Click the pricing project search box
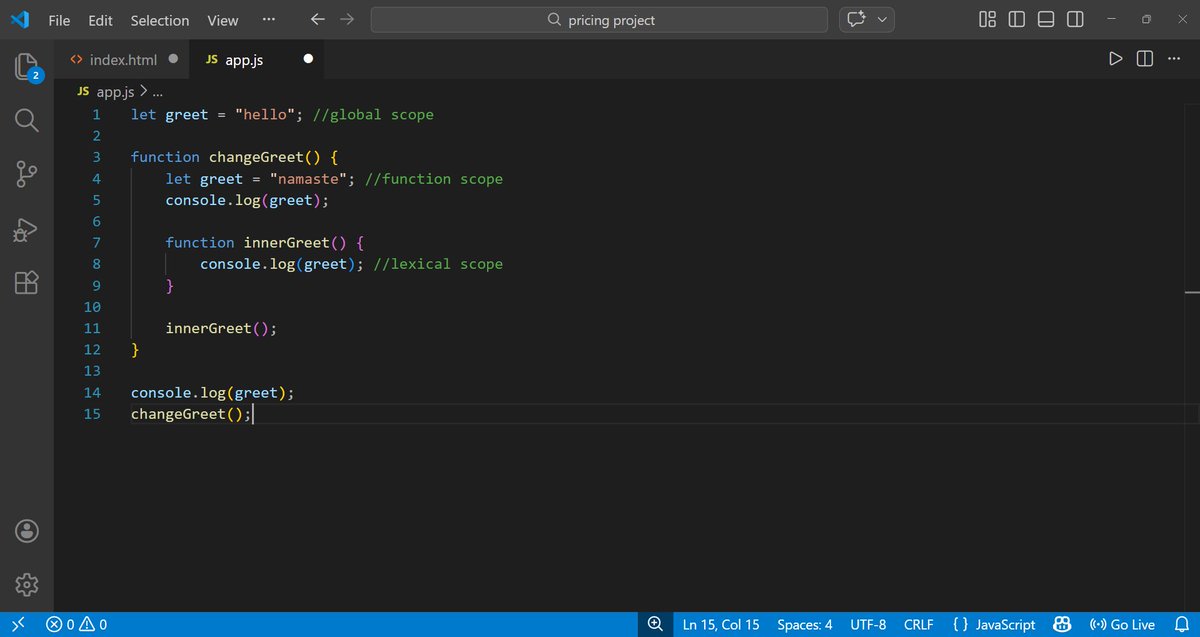Viewport: 1200px width, 637px height. [x=599, y=20]
